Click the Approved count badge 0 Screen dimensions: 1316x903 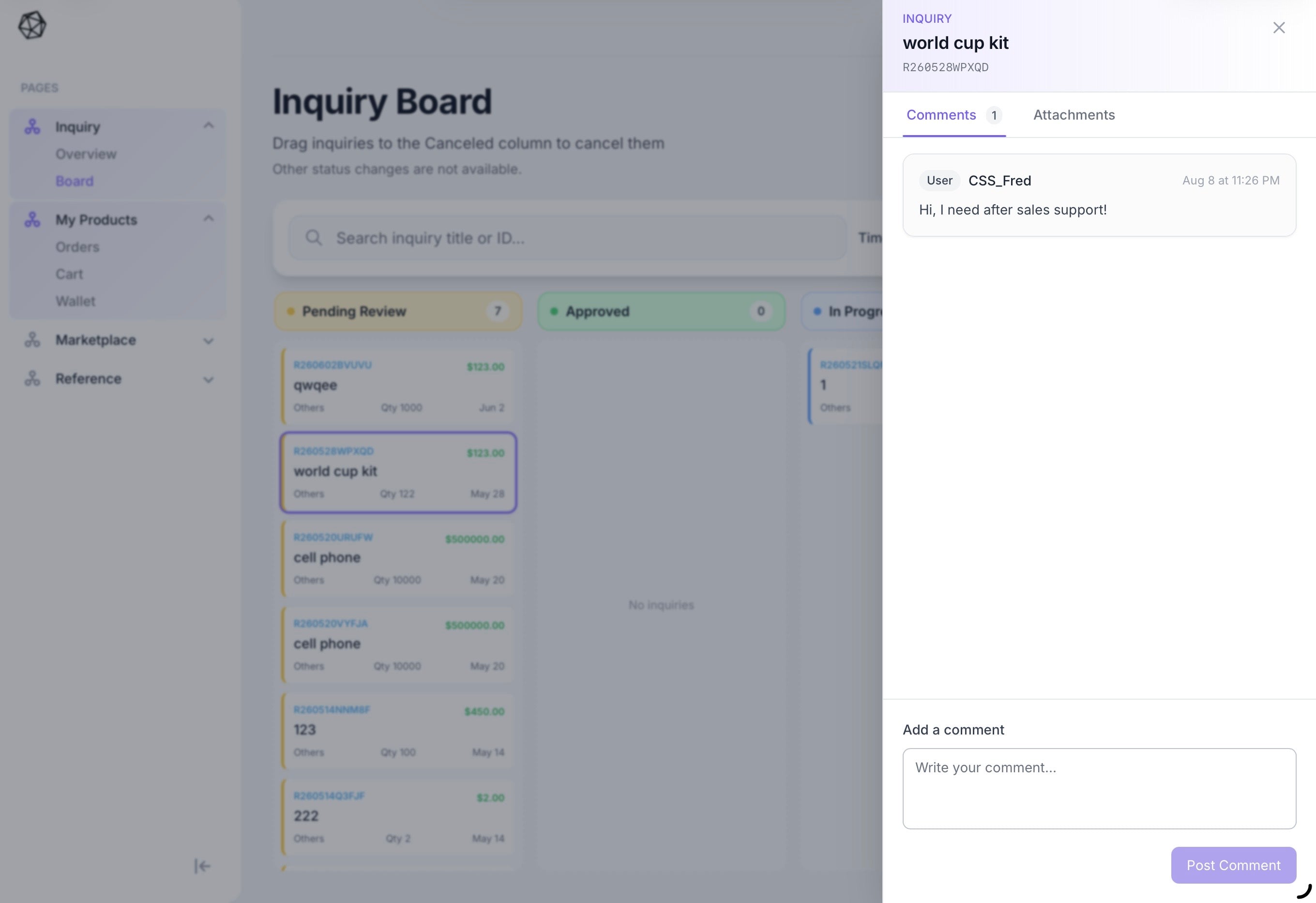pos(760,311)
